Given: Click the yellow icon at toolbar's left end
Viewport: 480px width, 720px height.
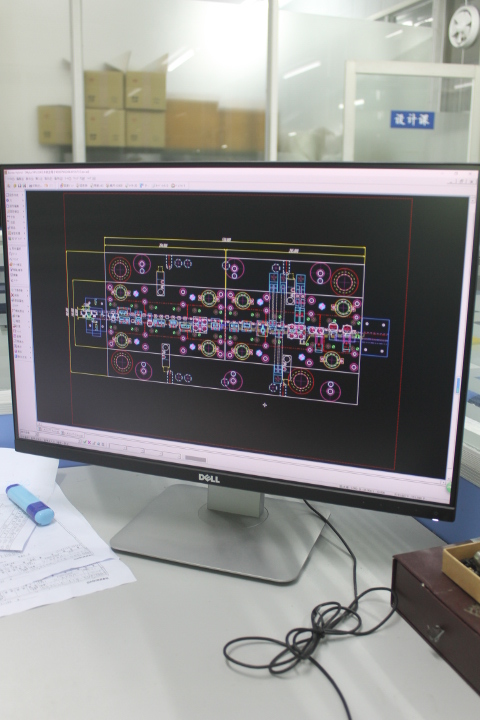Looking at the screenshot, I should click(x=15, y=186).
